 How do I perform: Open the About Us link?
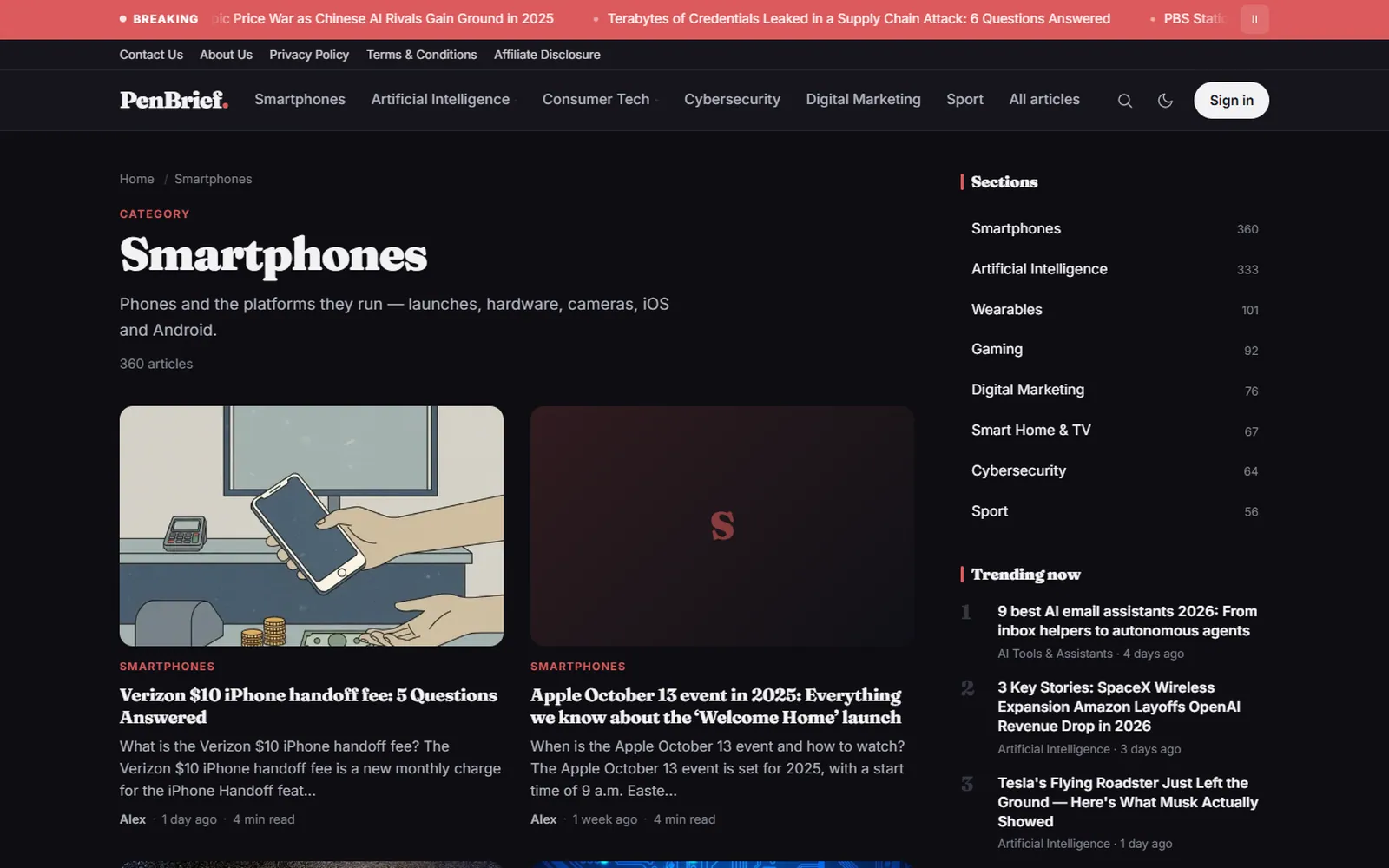pyautogui.click(x=226, y=55)
